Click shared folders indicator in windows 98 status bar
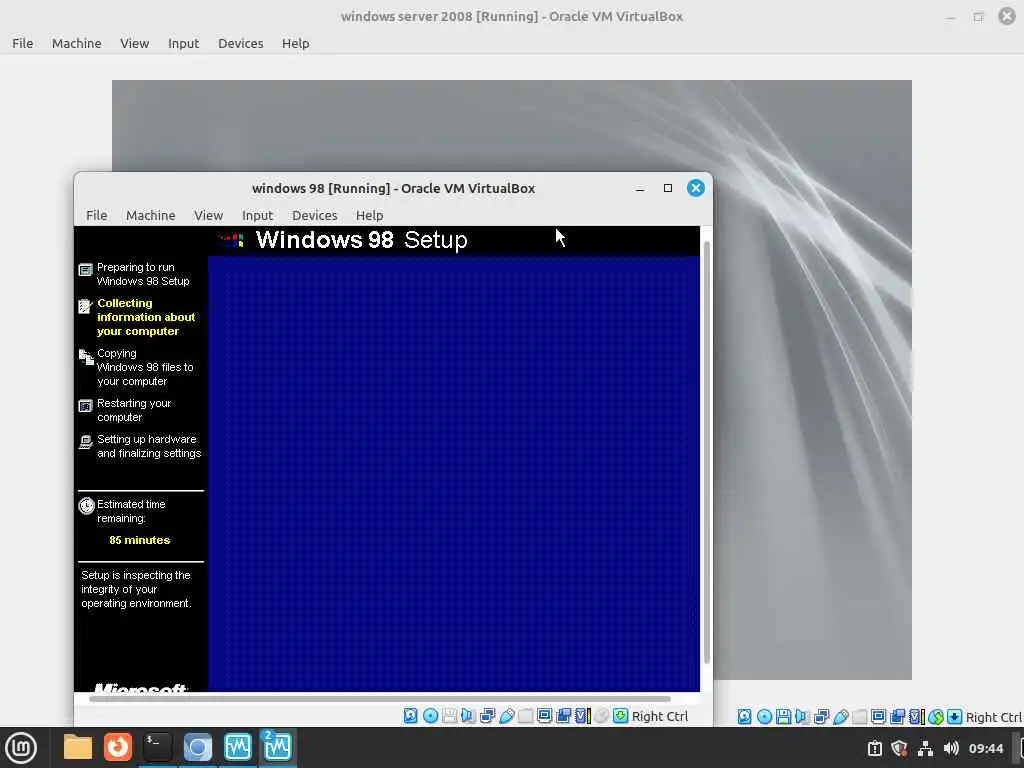Screen dimensions: 1024x768 (525, 716)
